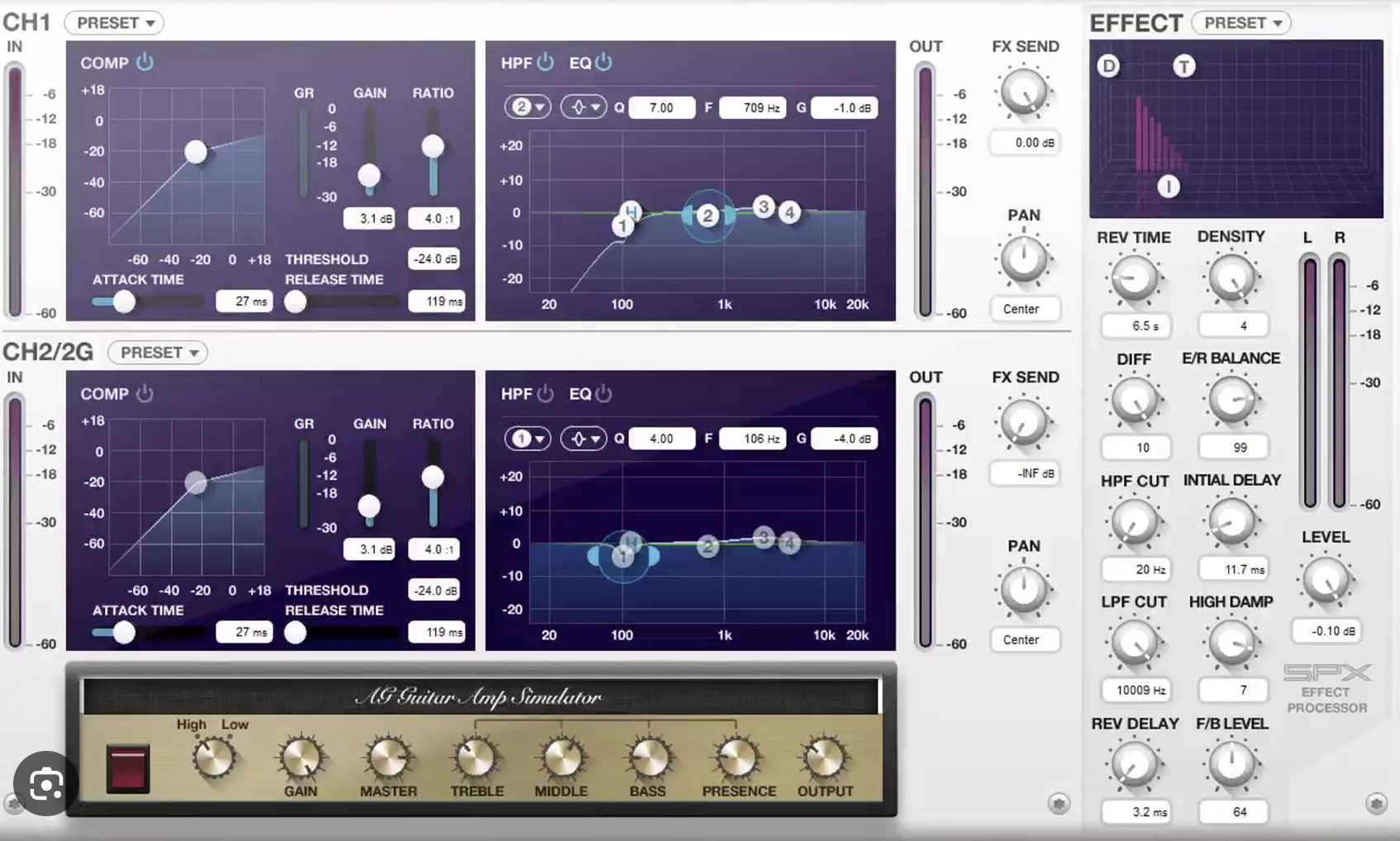Open the CH1 PRESET dropdown
The image size is (1400, 841).
click(114, 23)
